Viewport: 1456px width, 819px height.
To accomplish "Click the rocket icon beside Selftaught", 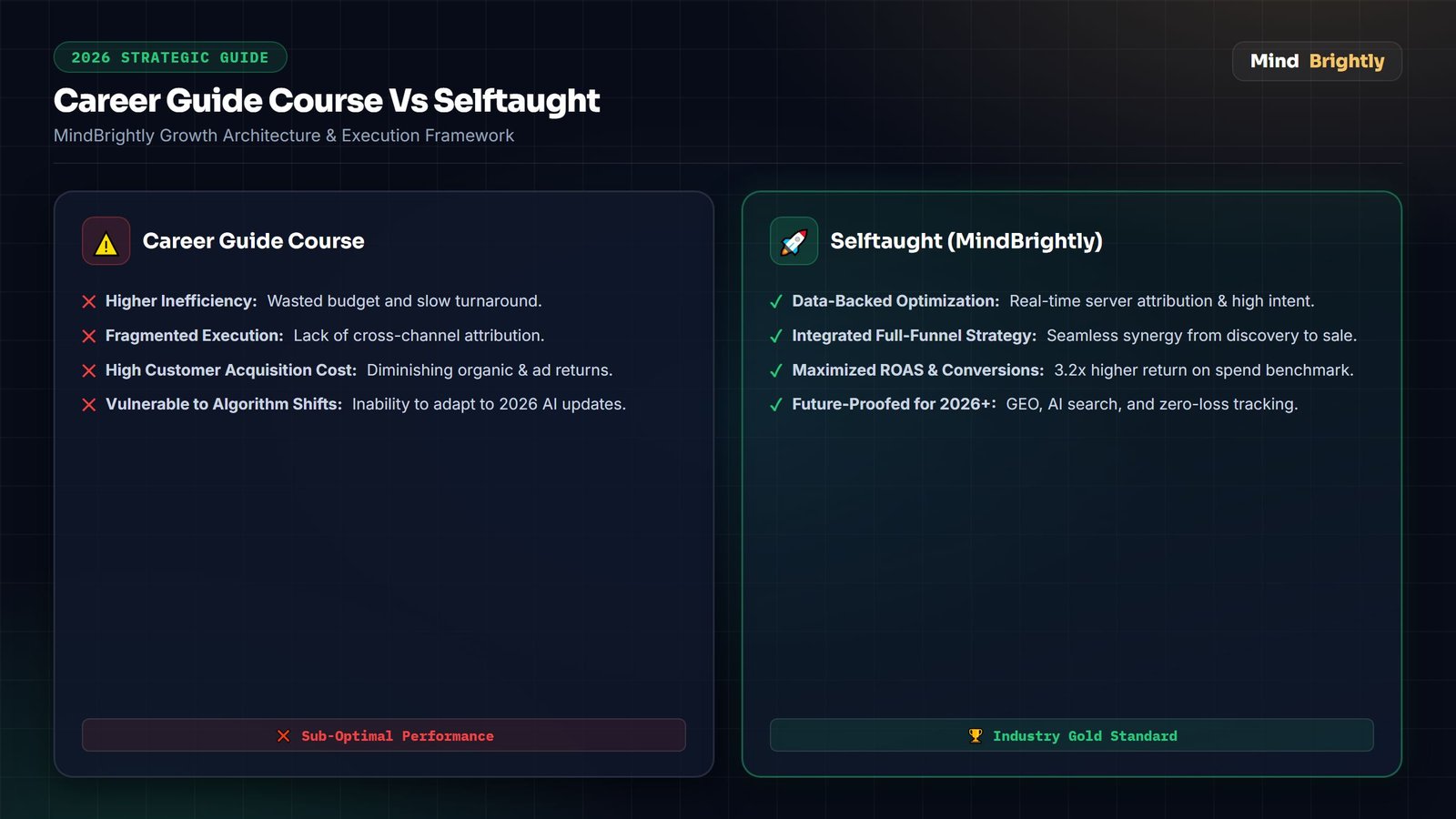I will [x=794, y=242].
